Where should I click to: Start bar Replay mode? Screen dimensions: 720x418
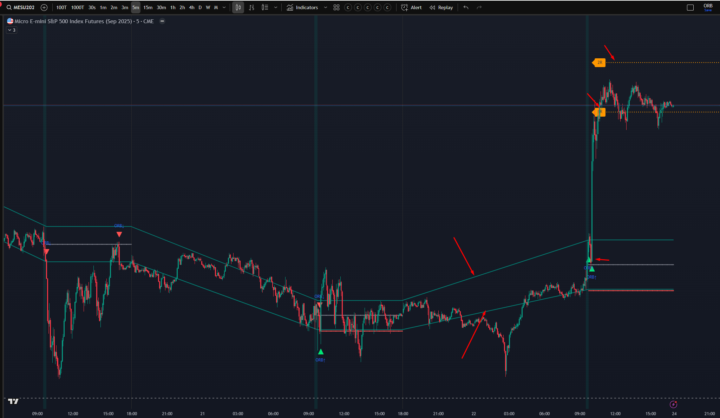pyautogui.click(x=442, y=7)
